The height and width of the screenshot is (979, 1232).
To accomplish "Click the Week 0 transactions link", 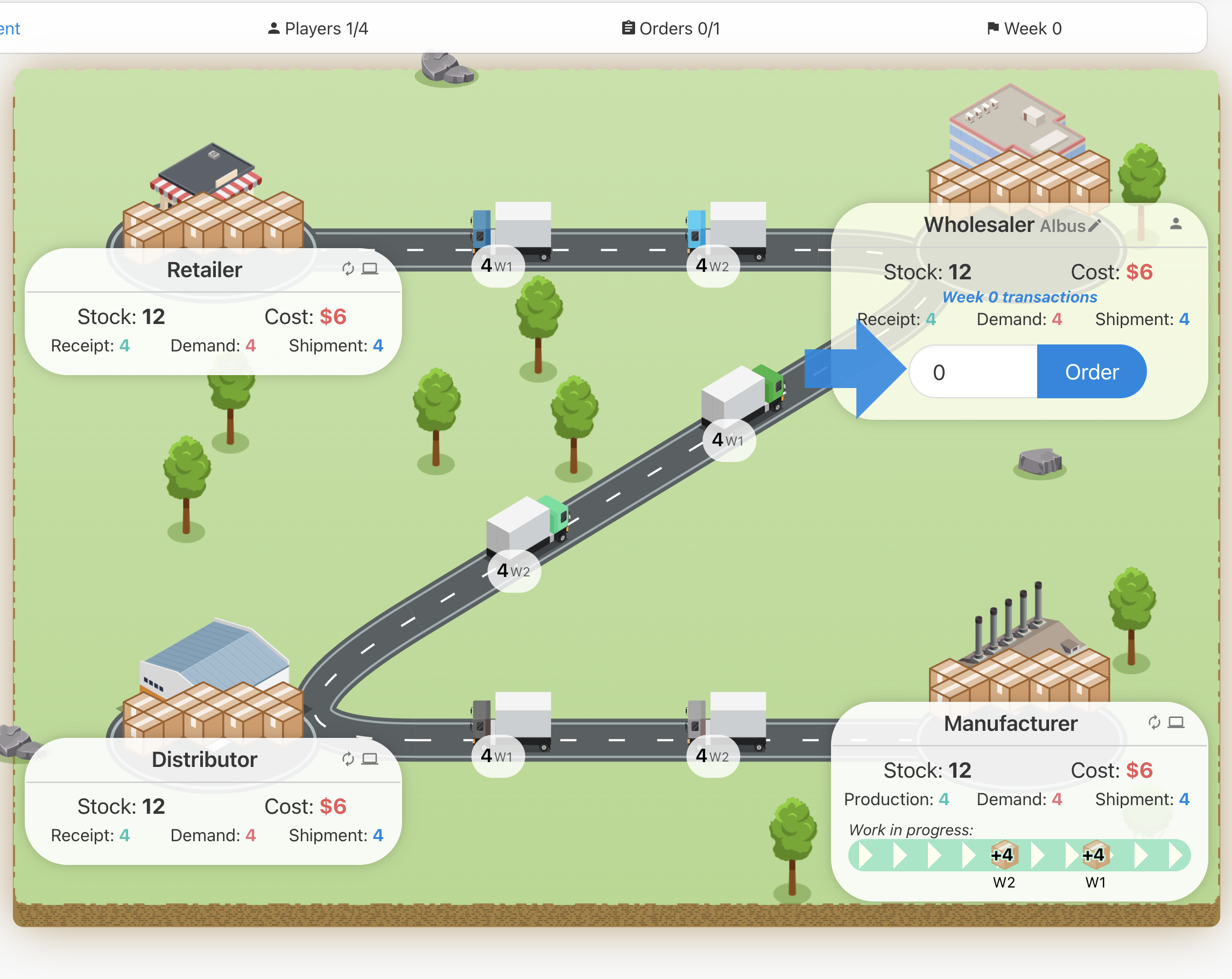I will click(1019, 297).
